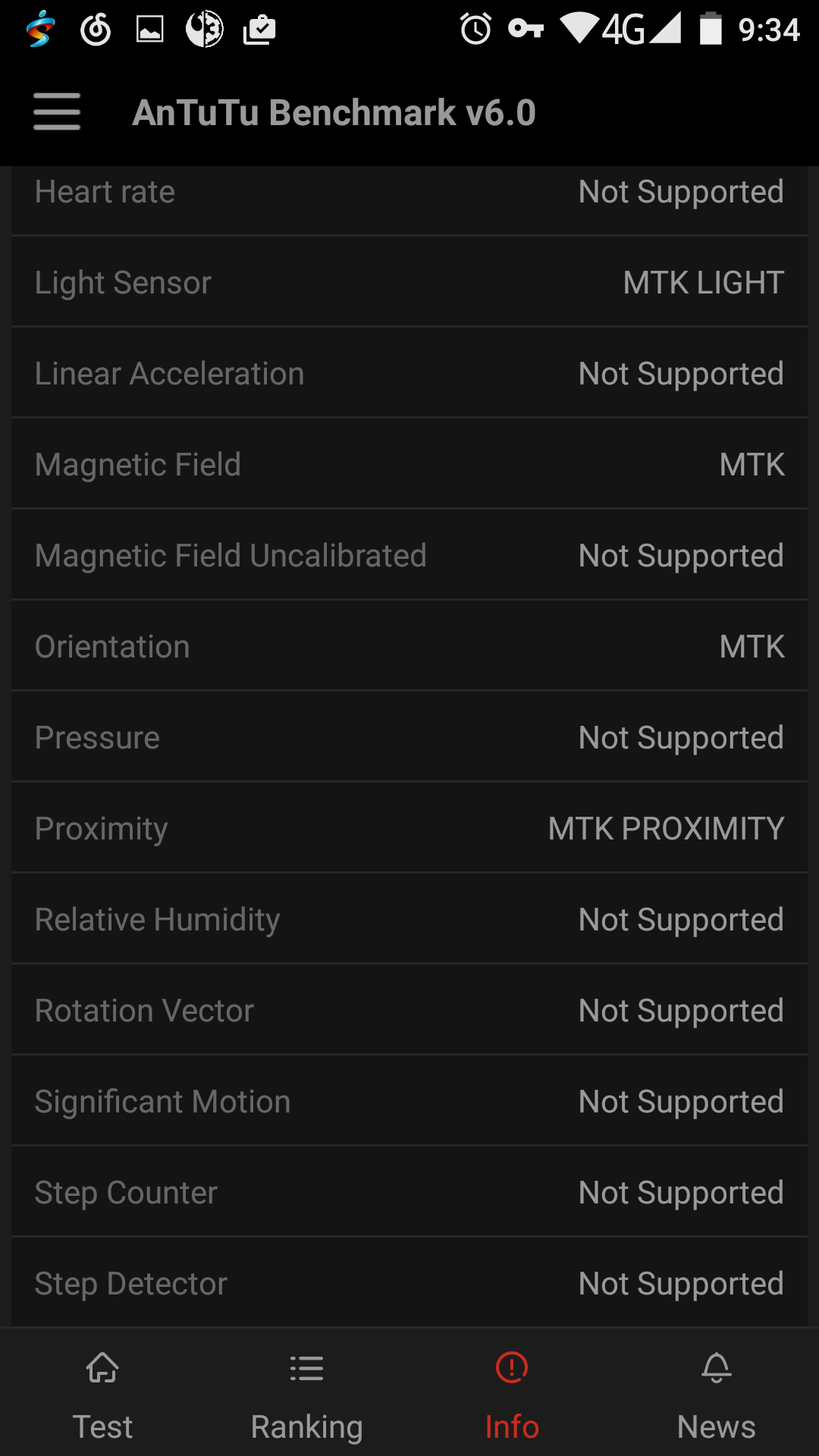Tap the Heart rate row

tap(409, 193)
